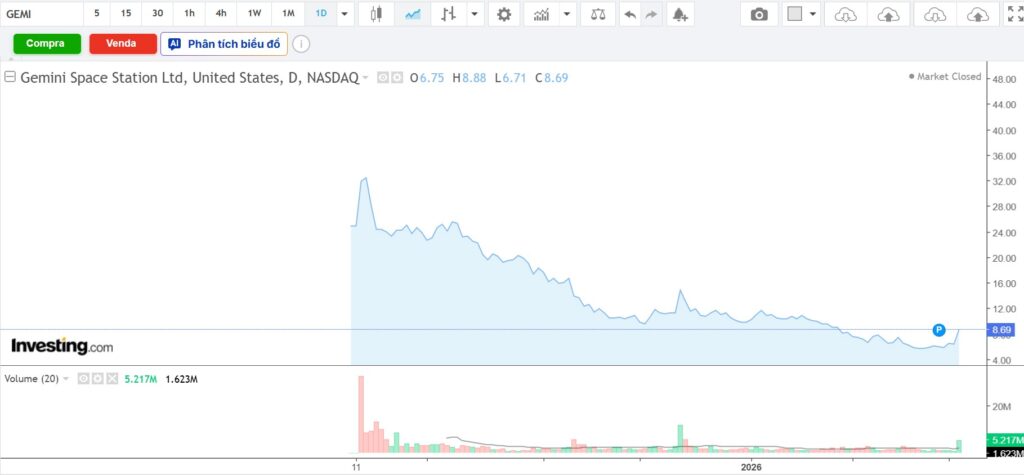This screenshot has height=475, width=1024.
Task: Open the indicators icon
Action: (x=541, y=14)
